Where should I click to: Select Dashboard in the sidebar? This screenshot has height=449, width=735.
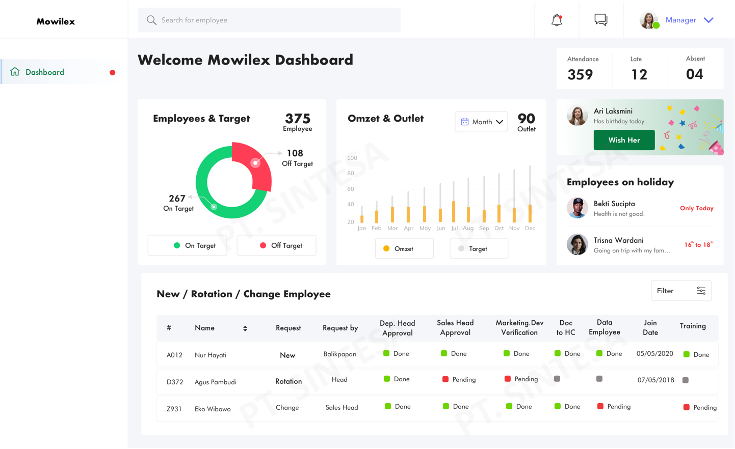pos(45,72)
